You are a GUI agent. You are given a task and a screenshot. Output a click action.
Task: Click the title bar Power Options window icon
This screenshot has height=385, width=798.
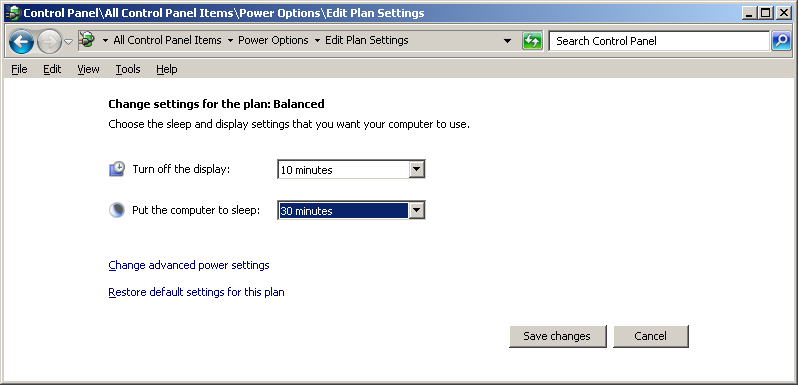click(x=13, y=13)
